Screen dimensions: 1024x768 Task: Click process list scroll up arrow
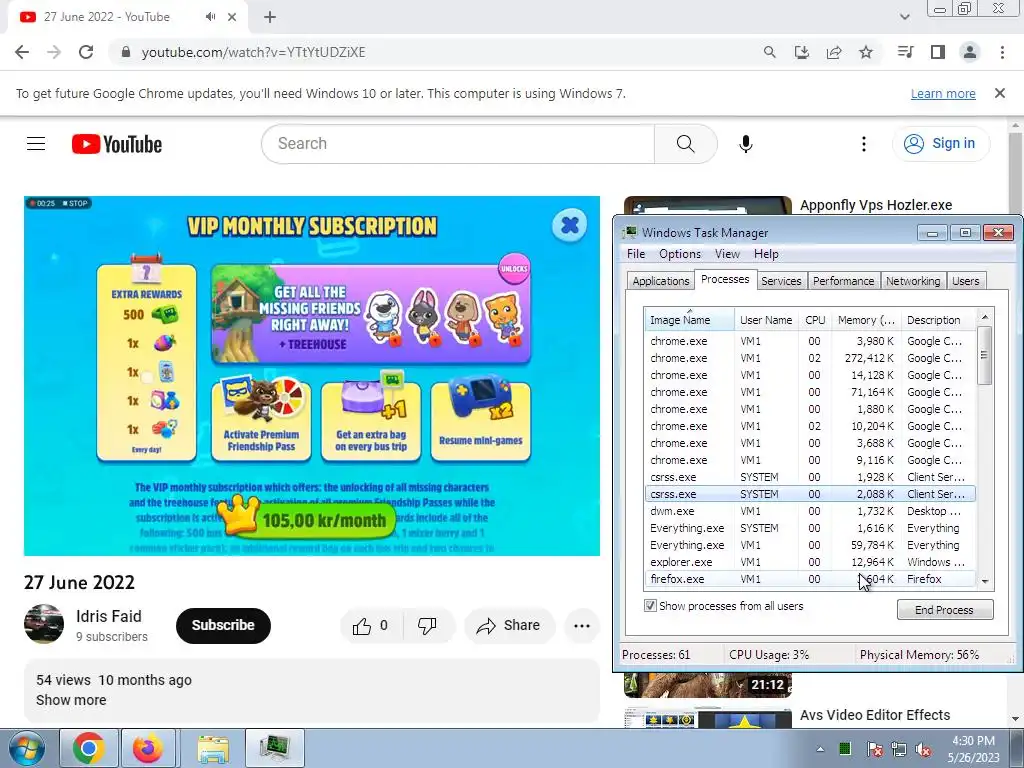pos(985,317)
